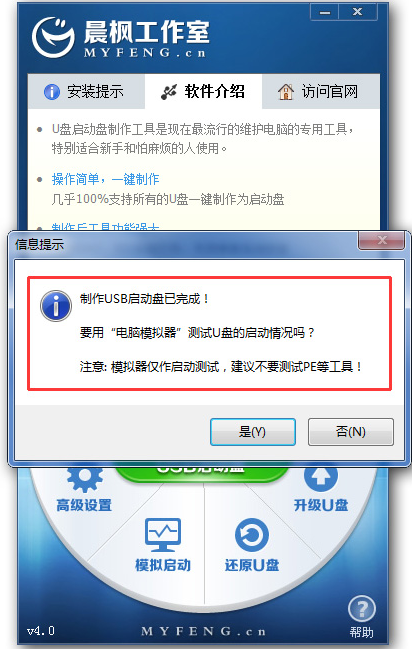Close the 信息提示 dialog
Screen dimensions: 412x649
(x=381, y=240)
